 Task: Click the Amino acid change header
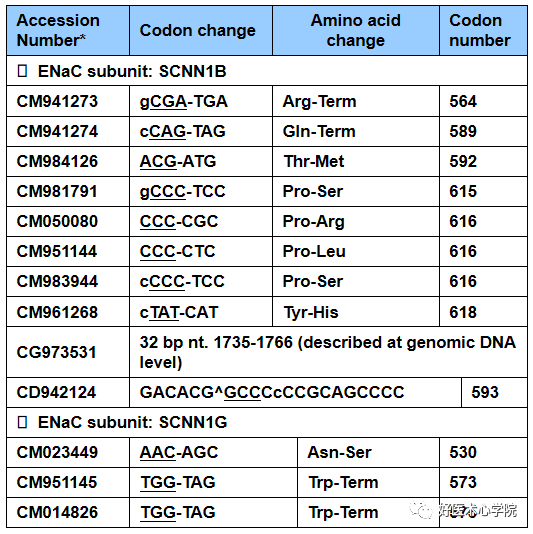coord(356,31)
